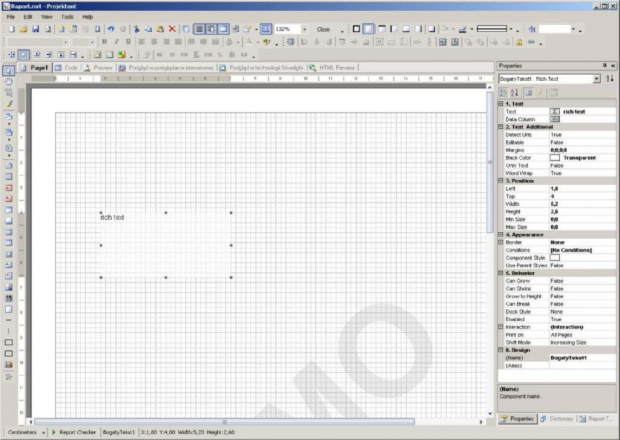Click the New report icon
This screenshot has width=620, height=440.
pyautogui.click(x=12, y=29)
